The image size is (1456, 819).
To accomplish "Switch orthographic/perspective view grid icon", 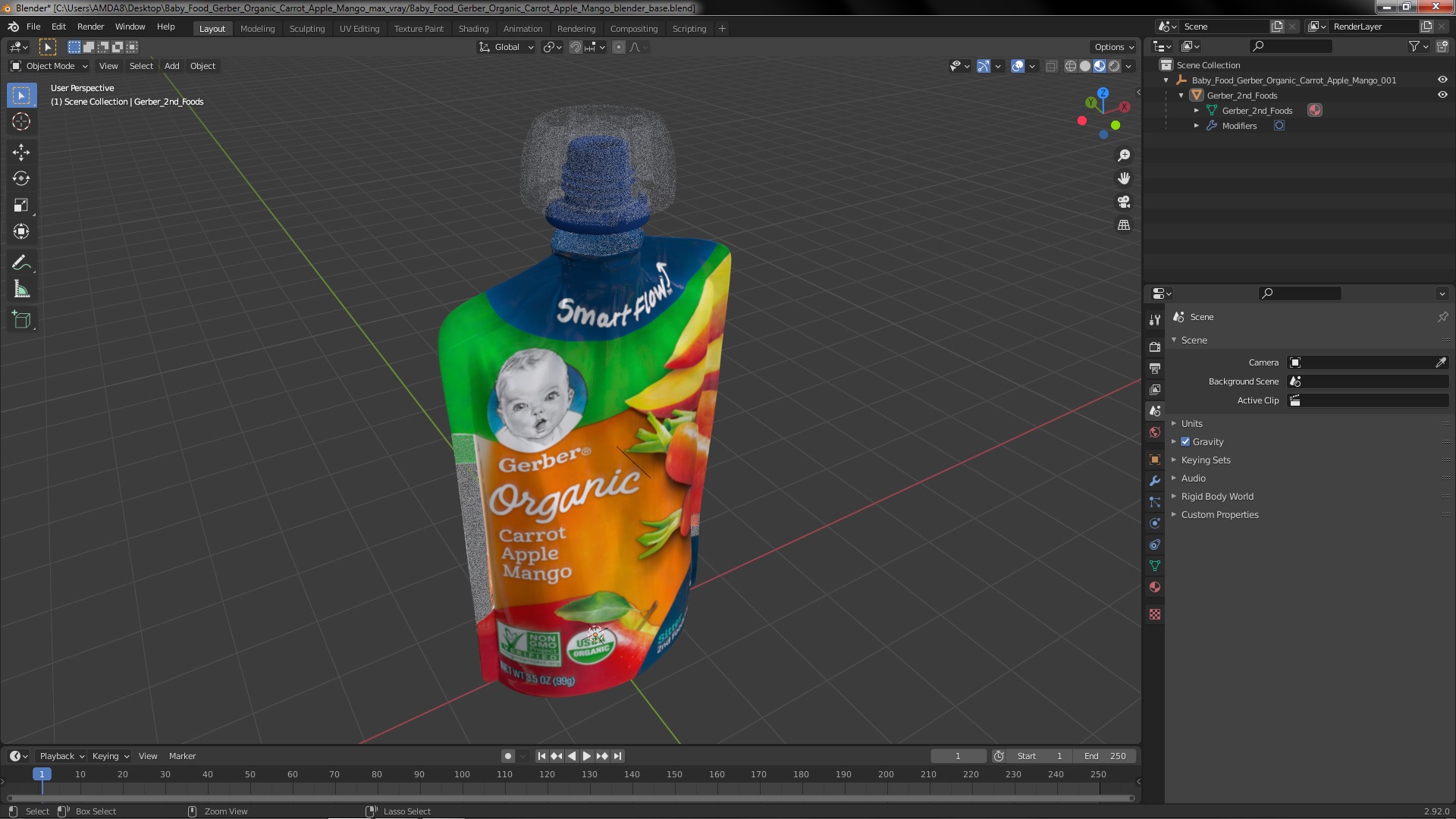I will coord(1124,225).
